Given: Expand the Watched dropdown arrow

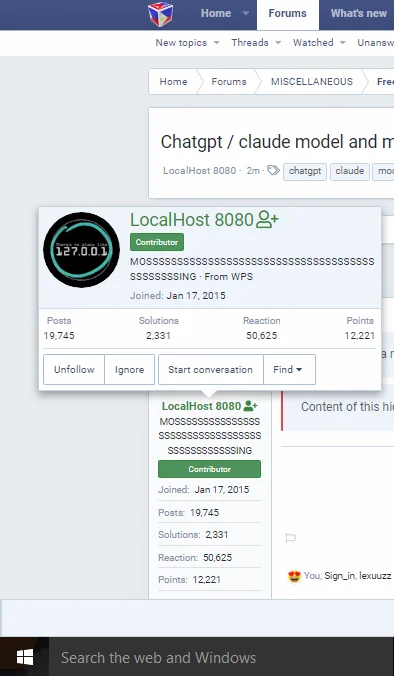Looking at the screenshot, I should 343,43.
